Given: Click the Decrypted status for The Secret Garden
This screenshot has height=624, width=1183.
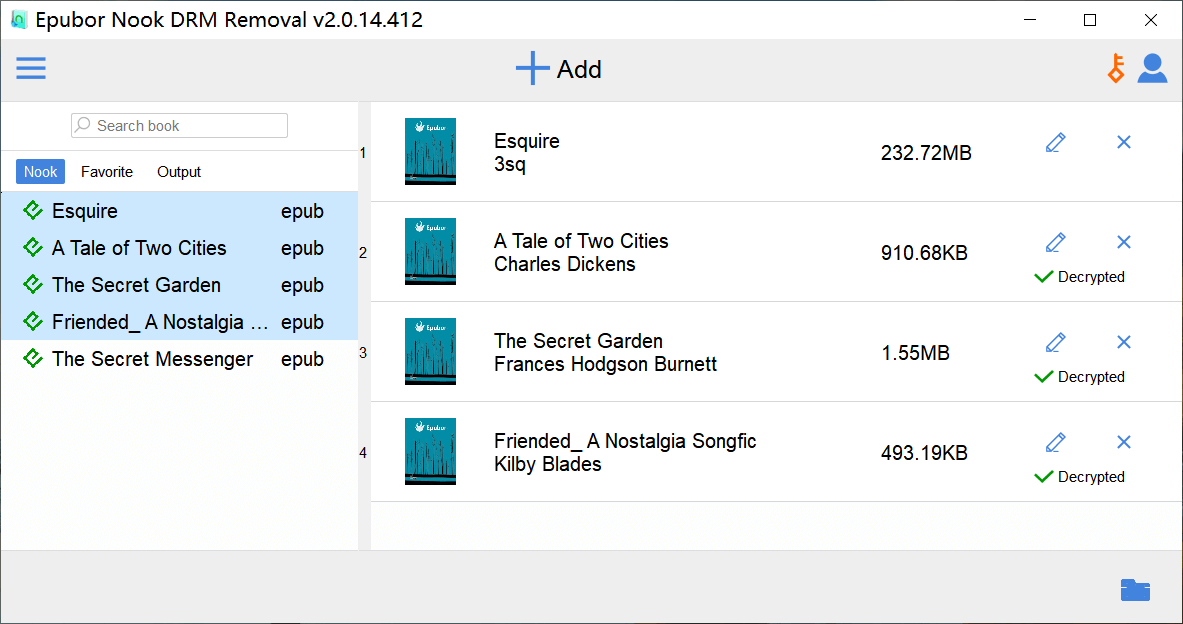Looking at the screenshot, I should tap(1079, 377).
